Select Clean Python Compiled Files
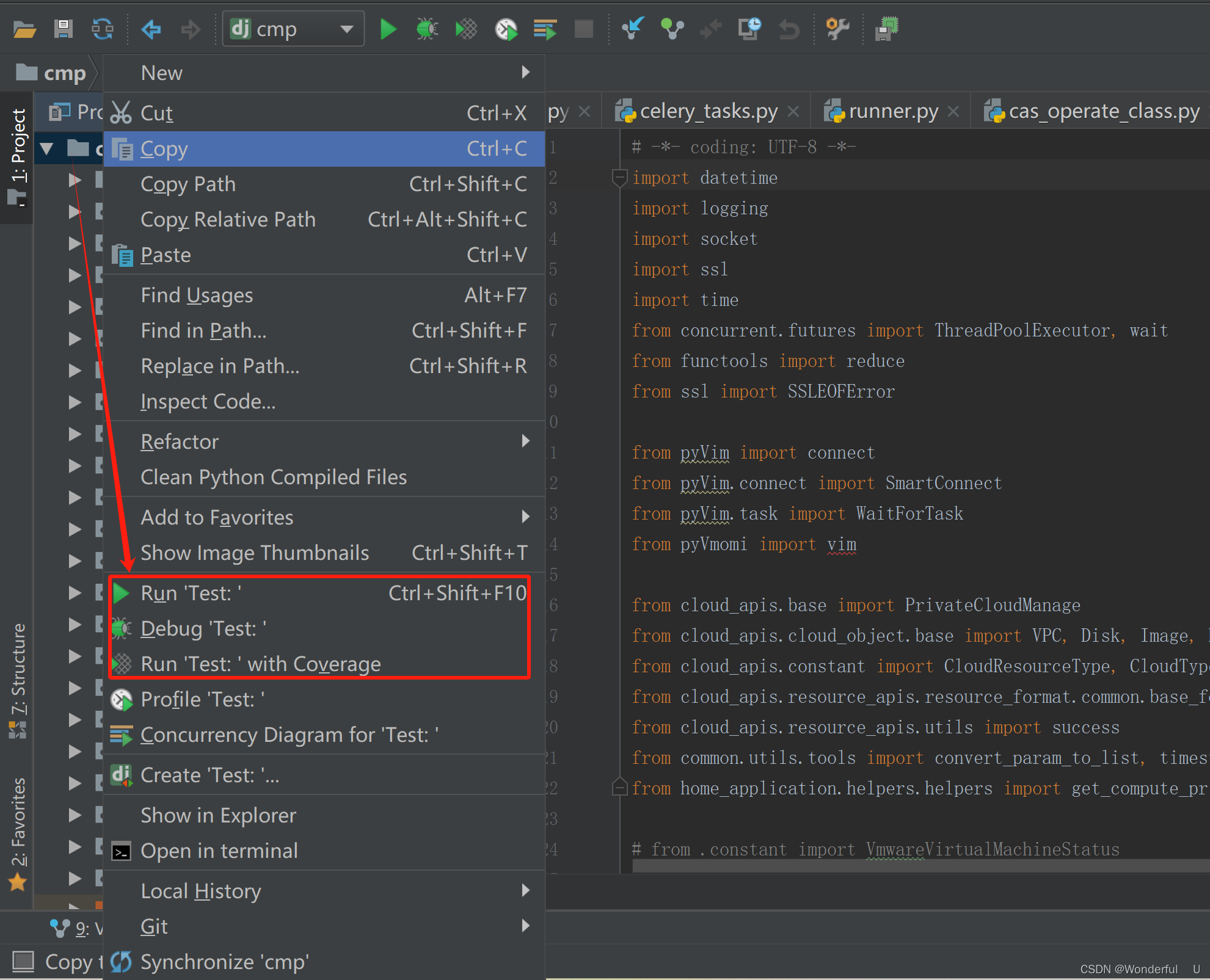 click(324, 477)
